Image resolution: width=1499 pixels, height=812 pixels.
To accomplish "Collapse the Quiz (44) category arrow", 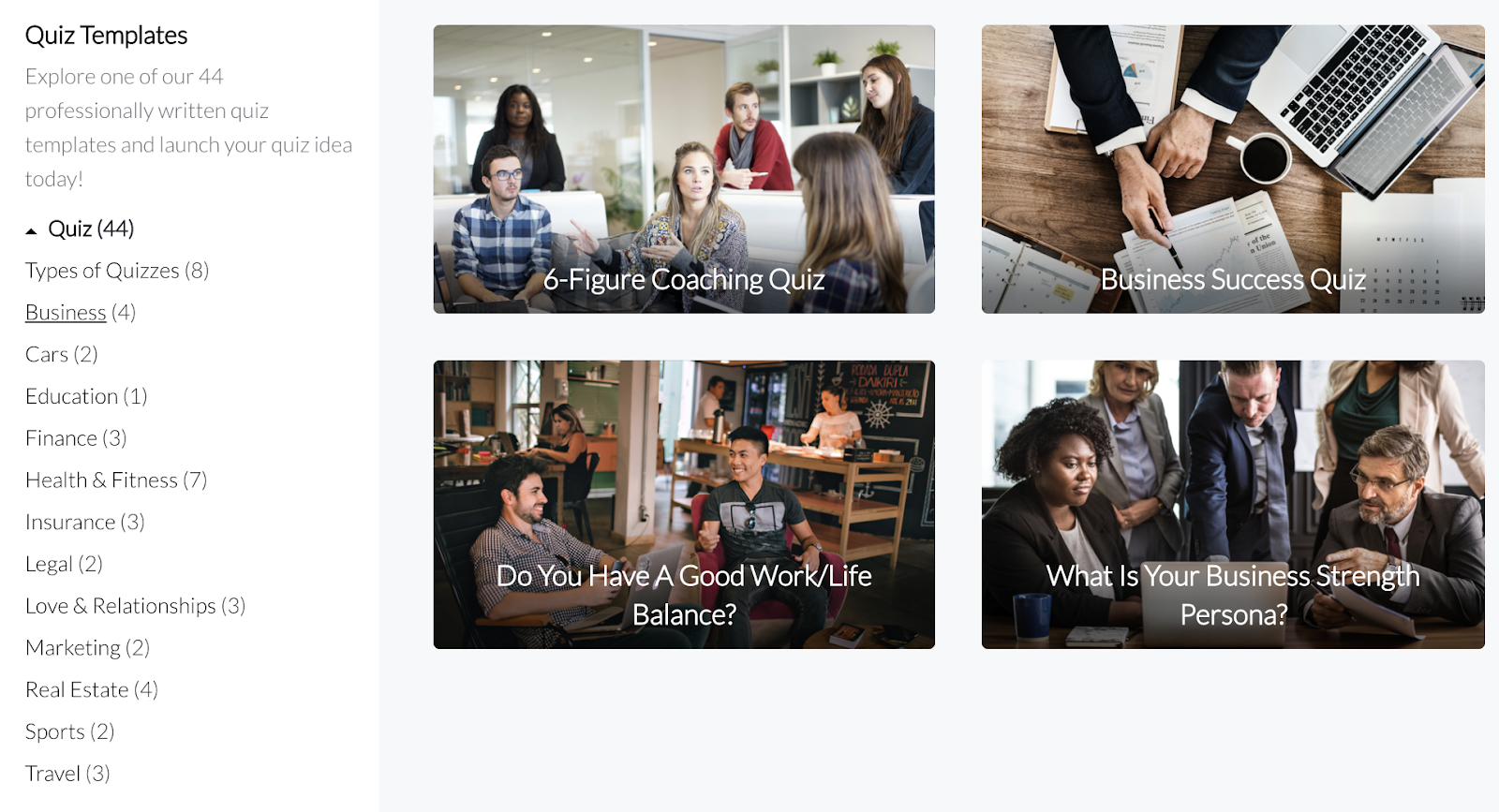I will point(31,230).
